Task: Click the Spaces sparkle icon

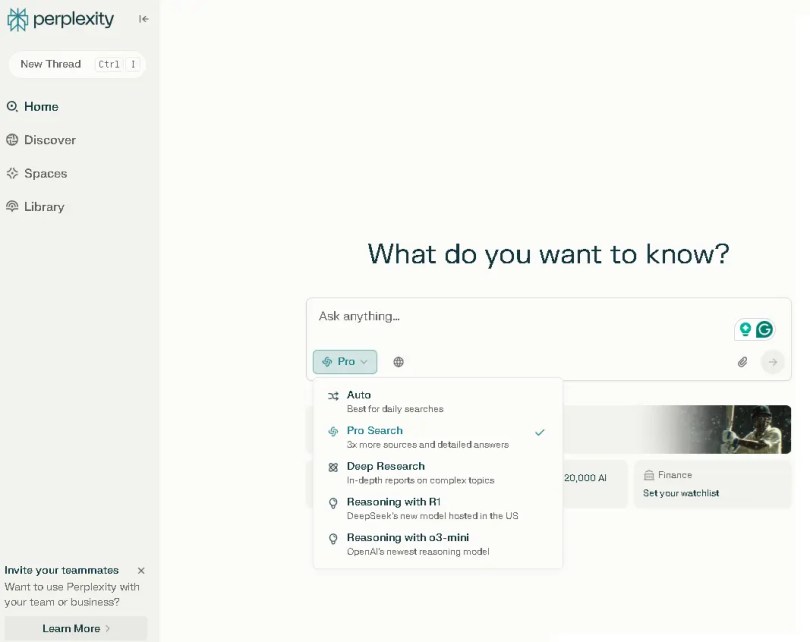Action: (12, 174)
